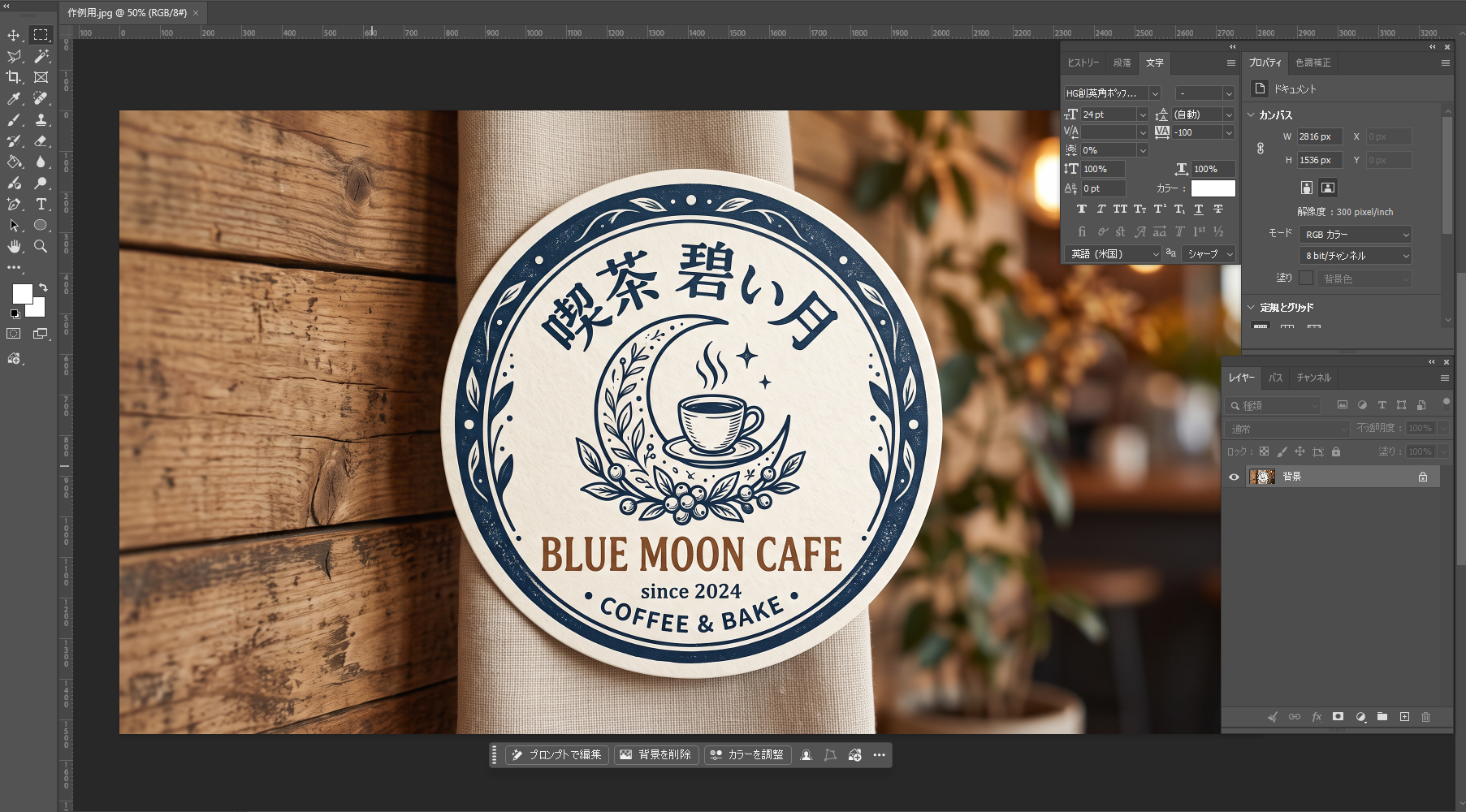Switch to the 色調補正 tab
The height and width of the screenshot is (812, 1466).
pyautogui.click(x=1313, y=63)
